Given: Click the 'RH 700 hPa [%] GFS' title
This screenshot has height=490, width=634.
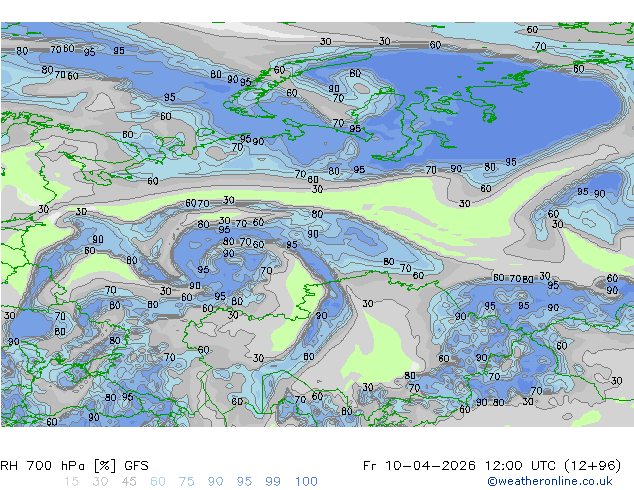Looking at the screenshot, I should [x=74, y=466].
